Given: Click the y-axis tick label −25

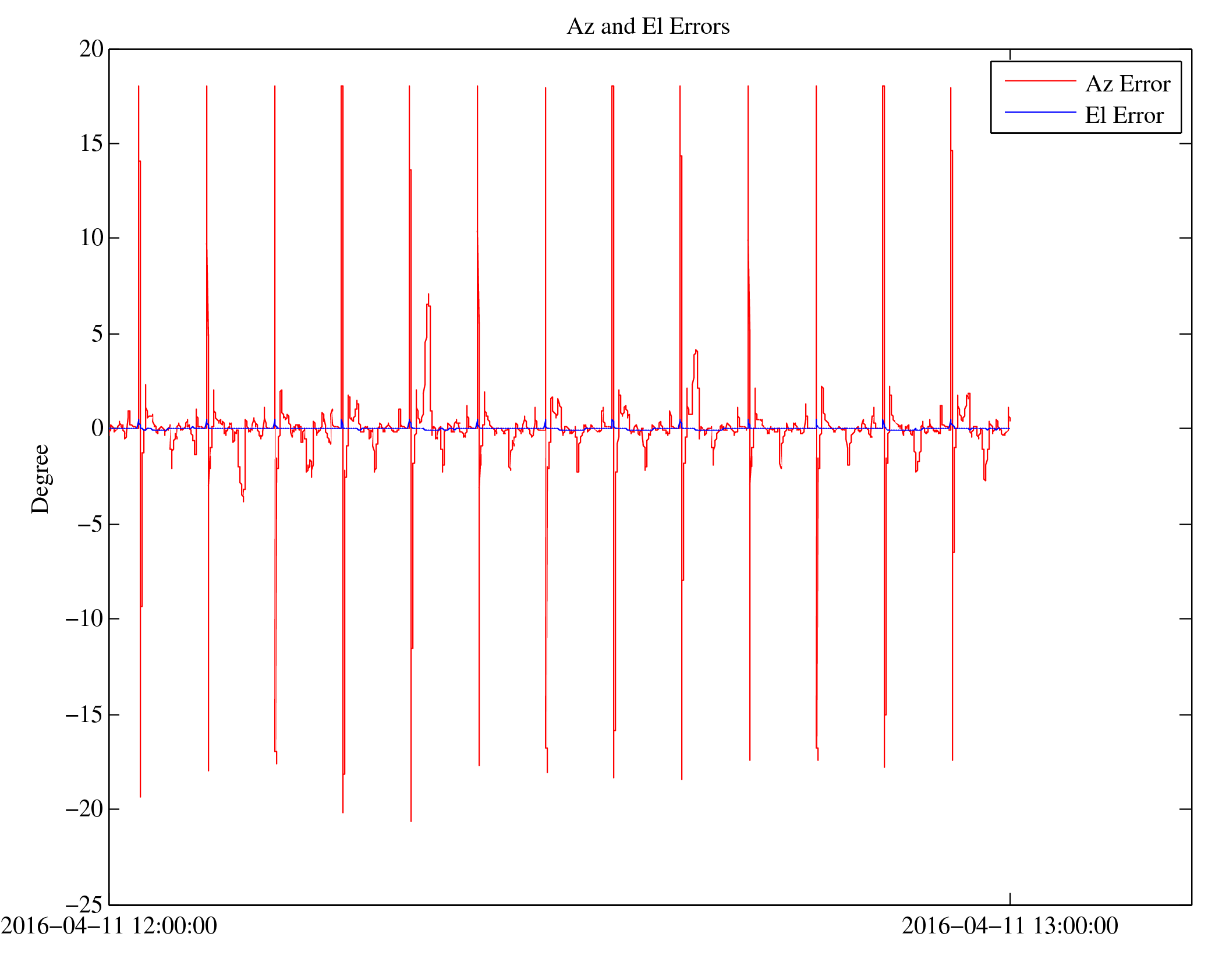Looking at the screenshot, I should click(x=84, y=905).
